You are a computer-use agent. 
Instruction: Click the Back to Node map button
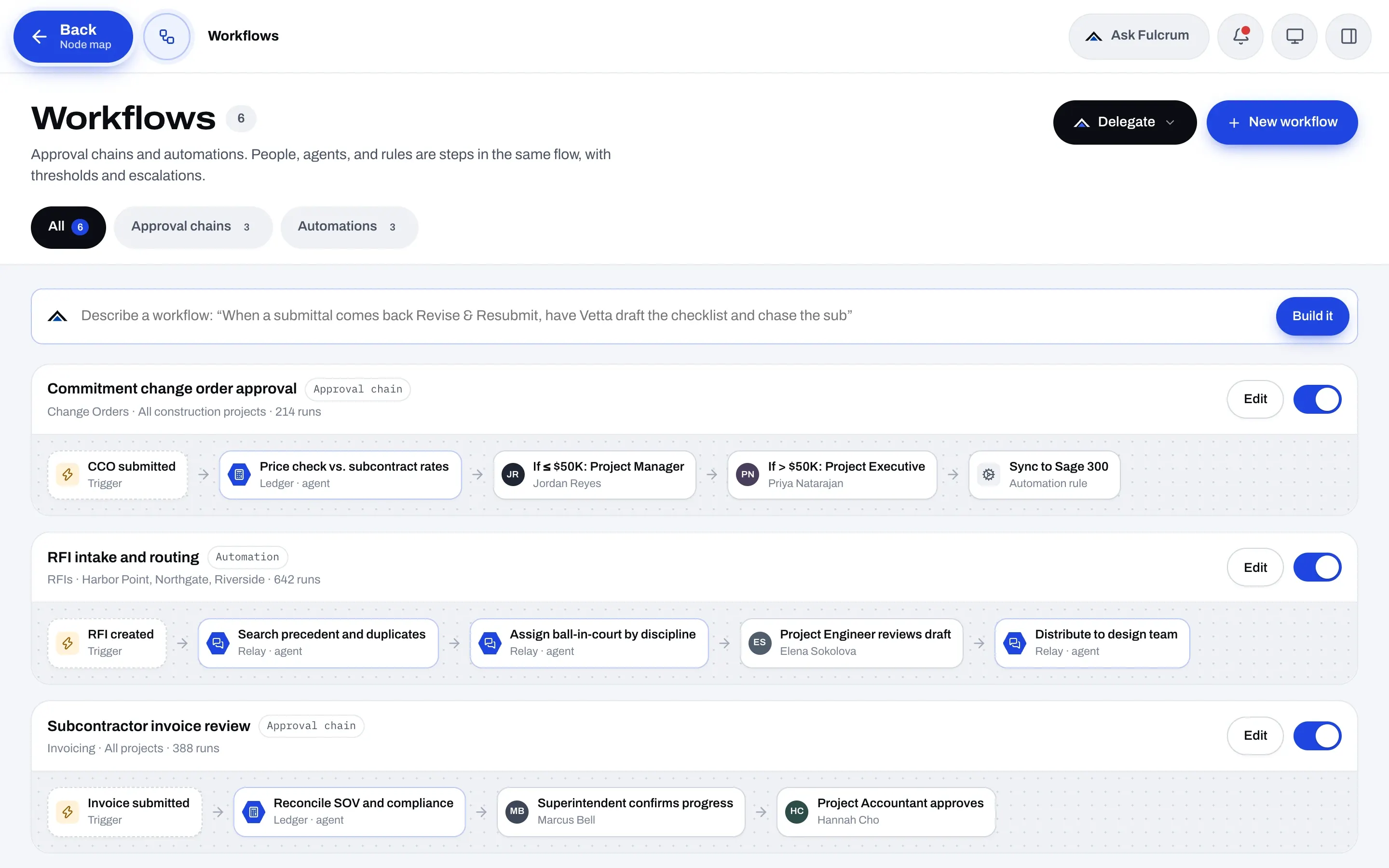pyautogui.click(x=73, y=36)
